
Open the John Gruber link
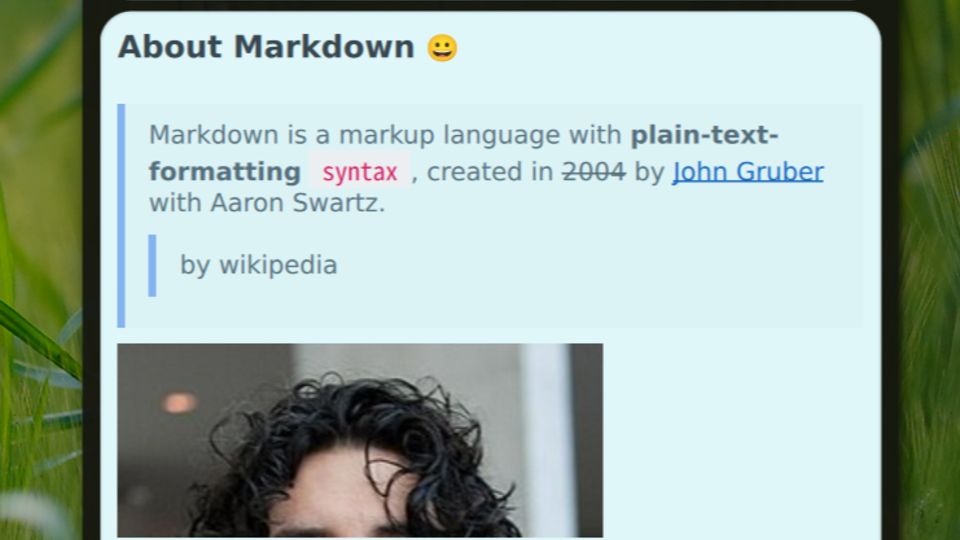[x=748, y=171]
